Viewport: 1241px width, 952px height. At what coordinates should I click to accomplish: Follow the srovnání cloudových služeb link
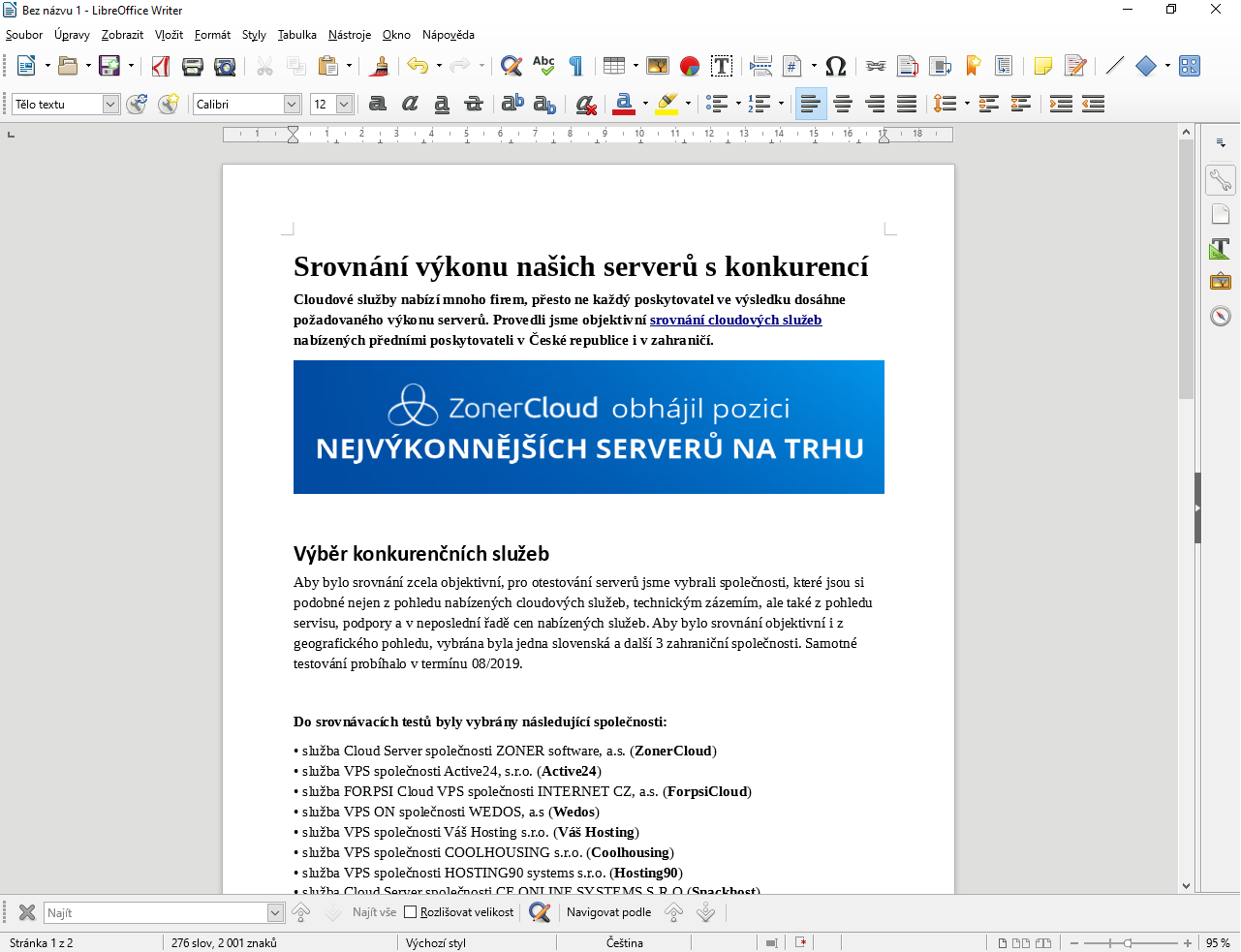coord(735,320)
